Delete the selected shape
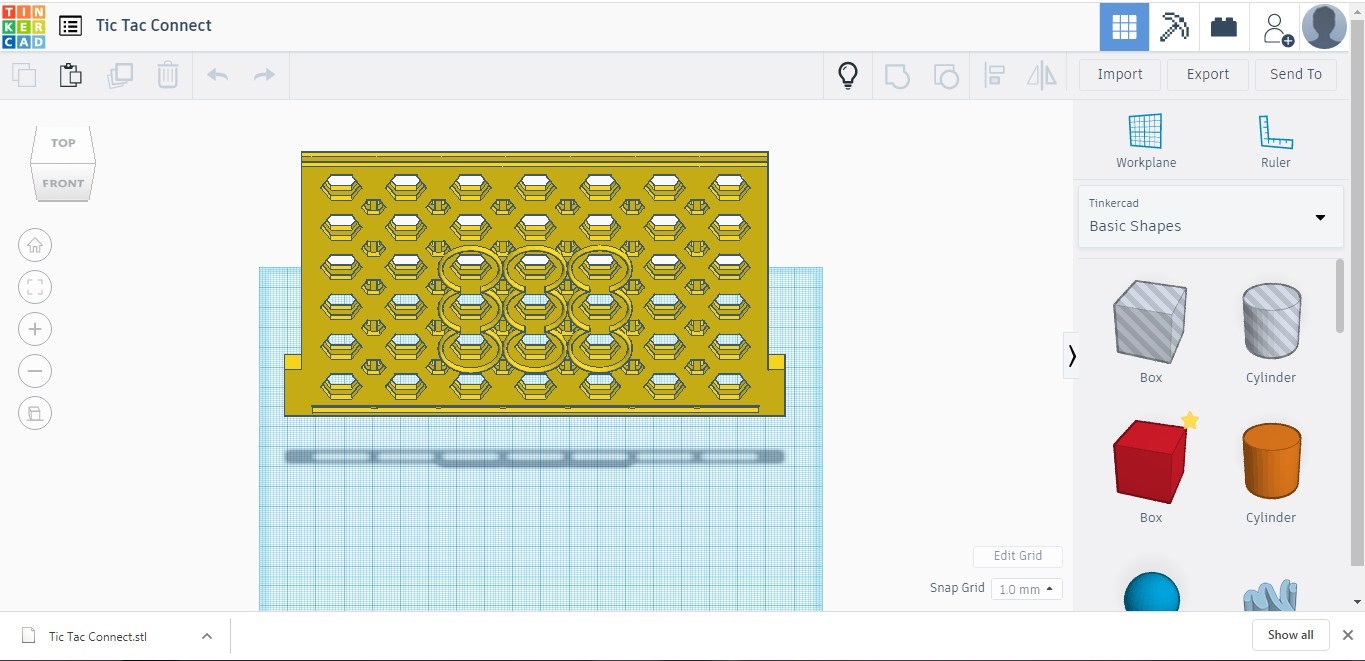This screenshot has height=661, width=1365. click(x=167, y=74)
